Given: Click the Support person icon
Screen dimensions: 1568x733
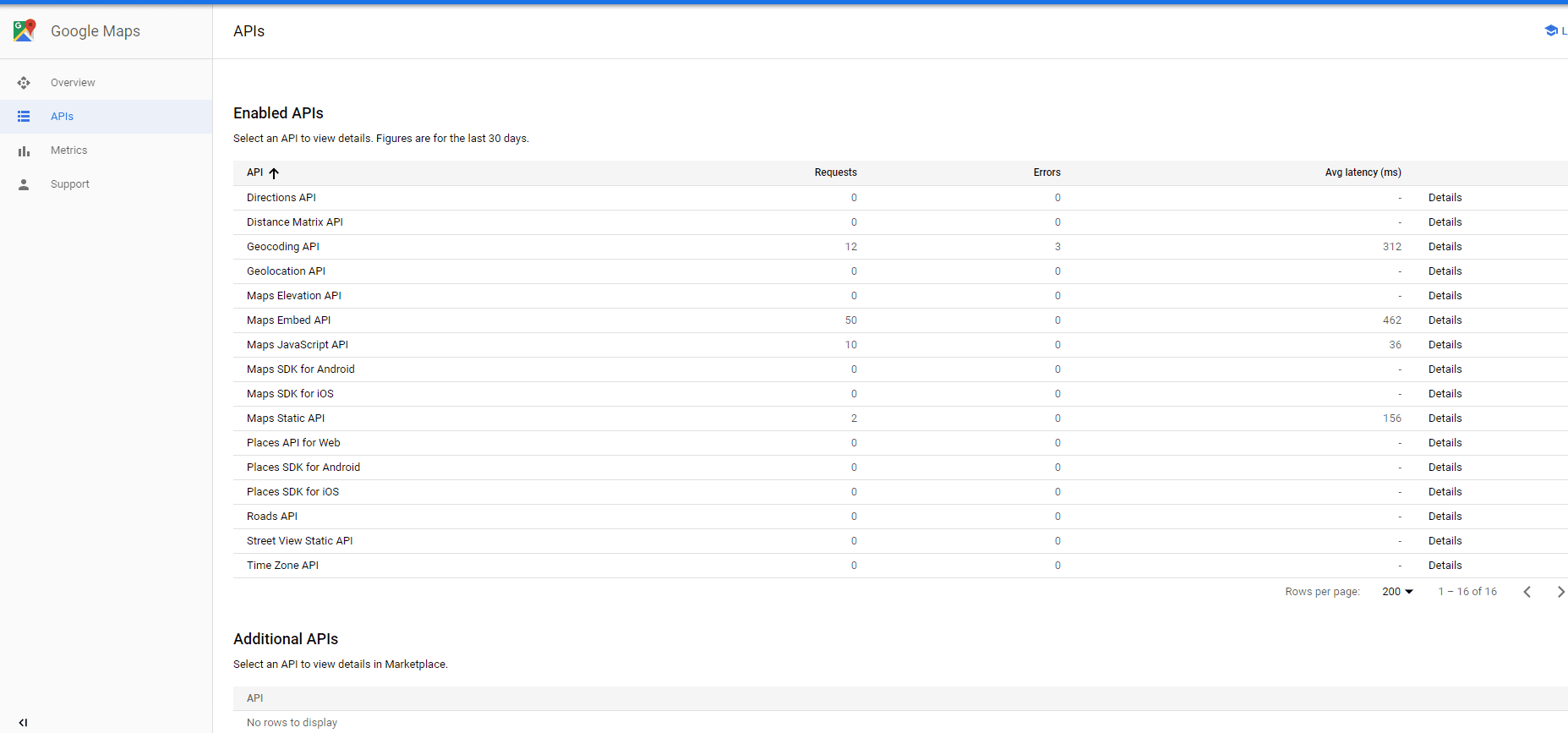Looking at the screenshot, I should 24,184.
